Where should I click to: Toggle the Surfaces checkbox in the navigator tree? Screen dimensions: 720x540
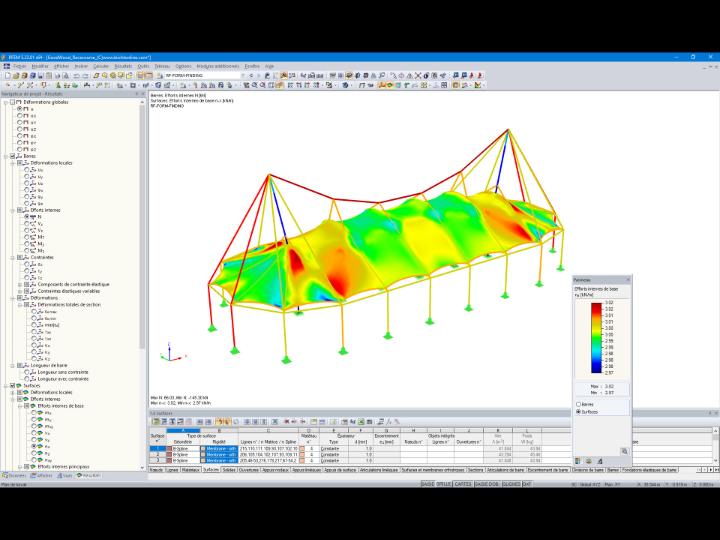pos(13,386)
